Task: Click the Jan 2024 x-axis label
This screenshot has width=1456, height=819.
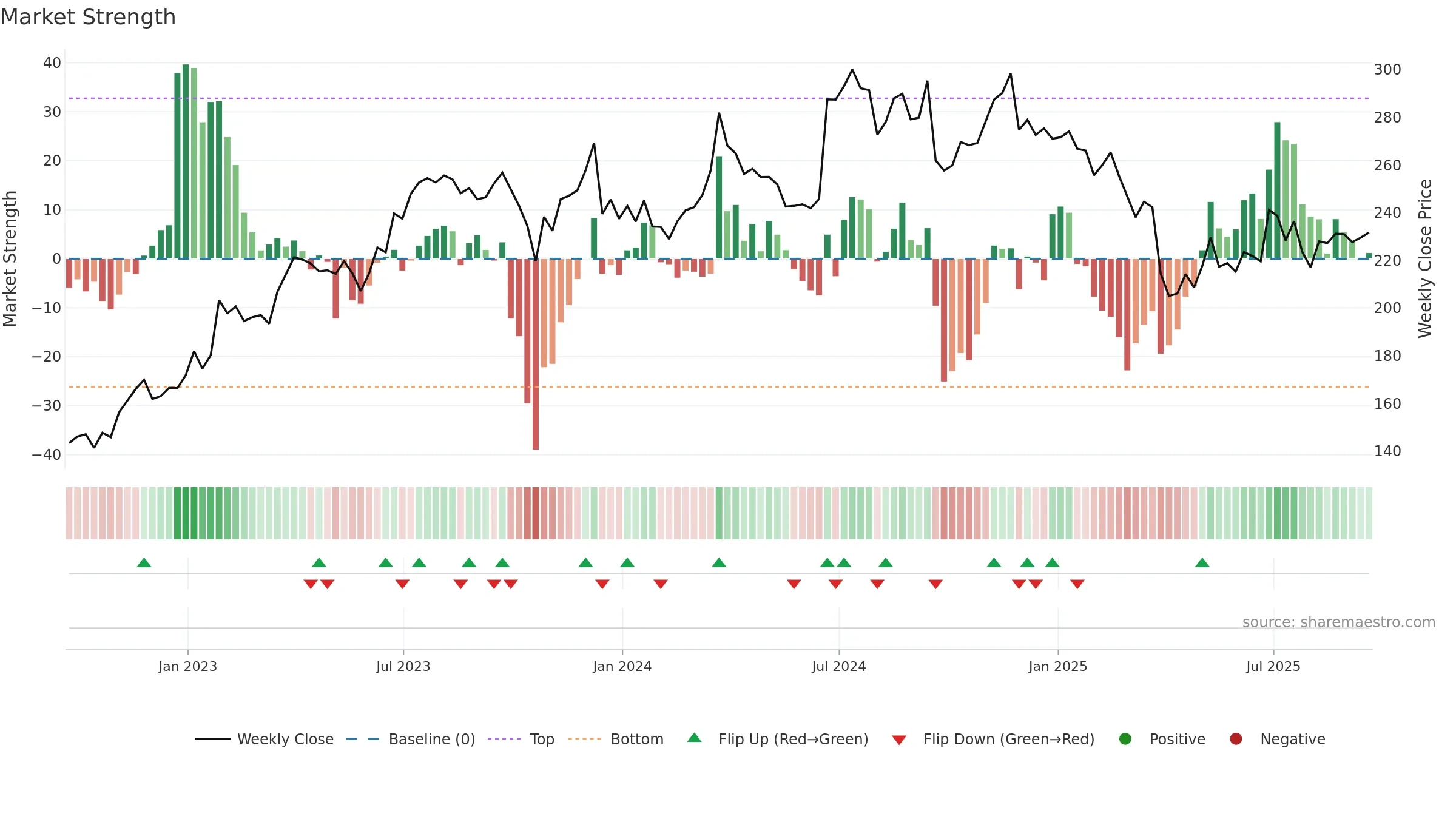Action: tap(622, 667)
